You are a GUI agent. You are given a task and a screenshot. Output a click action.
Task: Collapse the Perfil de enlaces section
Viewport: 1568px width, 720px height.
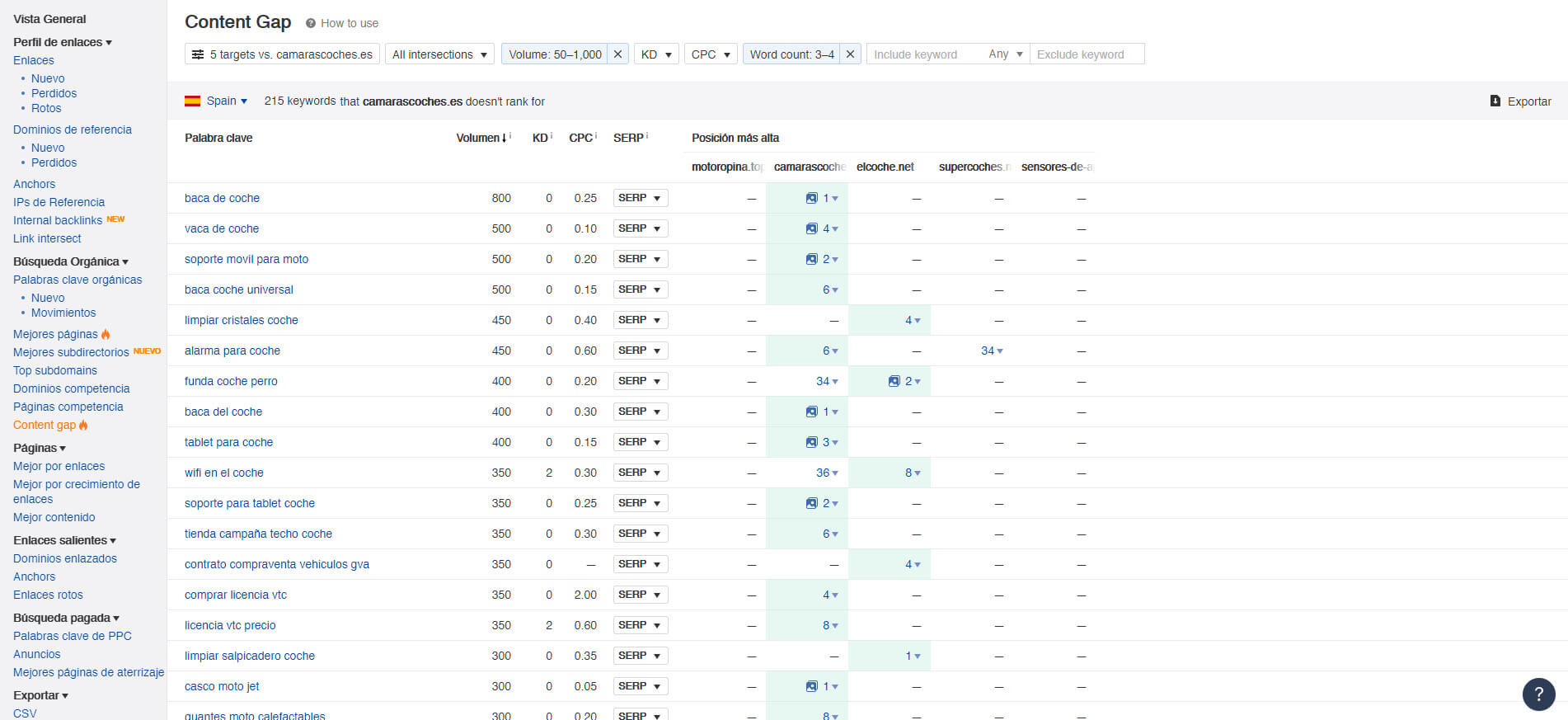point(63,42)
